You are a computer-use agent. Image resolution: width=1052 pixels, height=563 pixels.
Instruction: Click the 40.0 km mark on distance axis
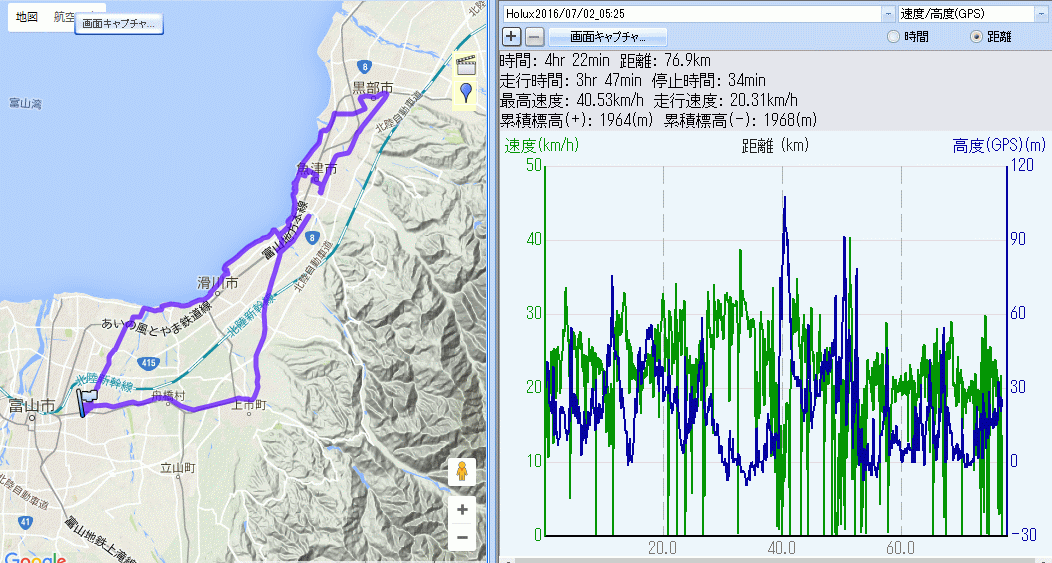781,548
